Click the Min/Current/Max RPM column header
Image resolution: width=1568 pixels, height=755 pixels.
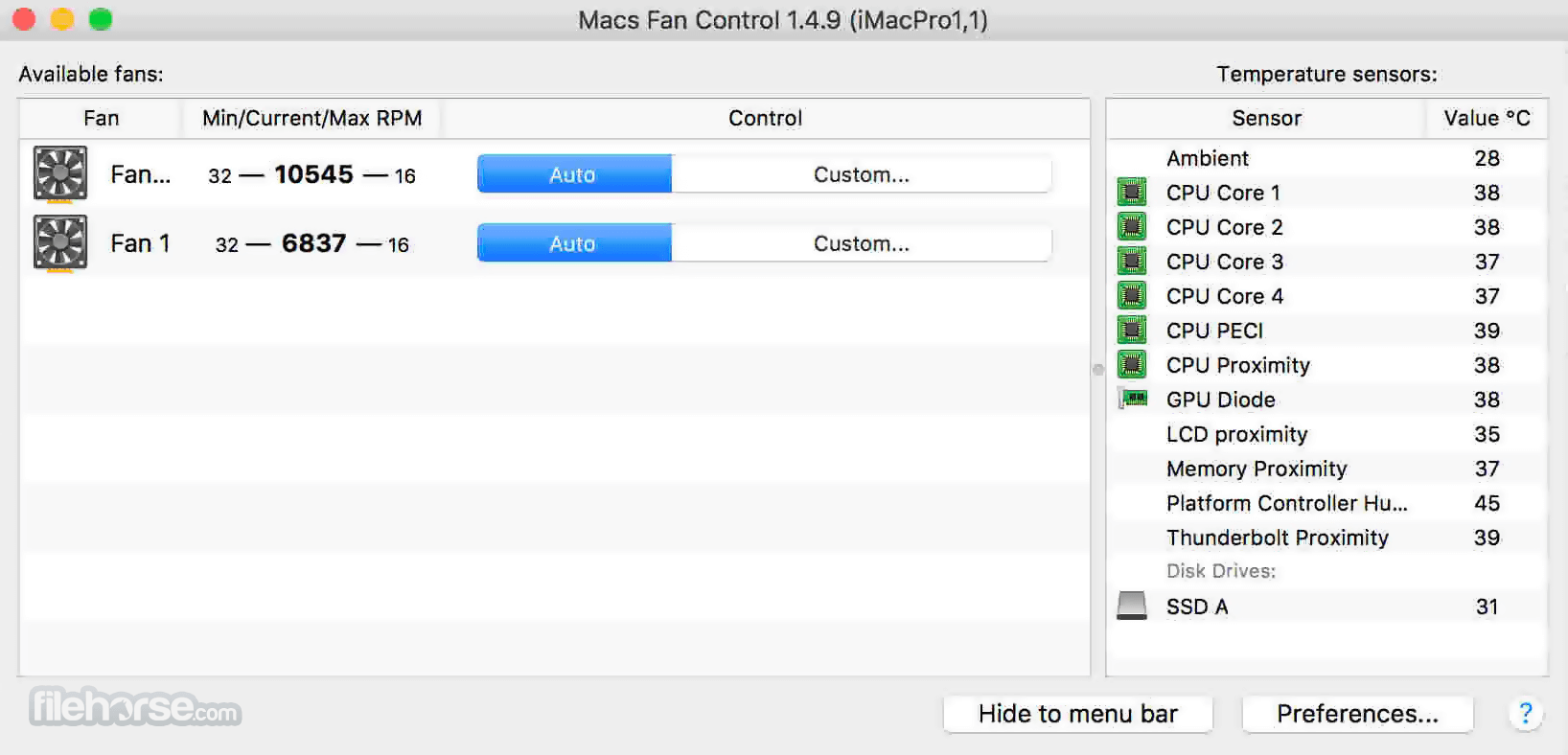pyautogui.click(x=311, y=118)
